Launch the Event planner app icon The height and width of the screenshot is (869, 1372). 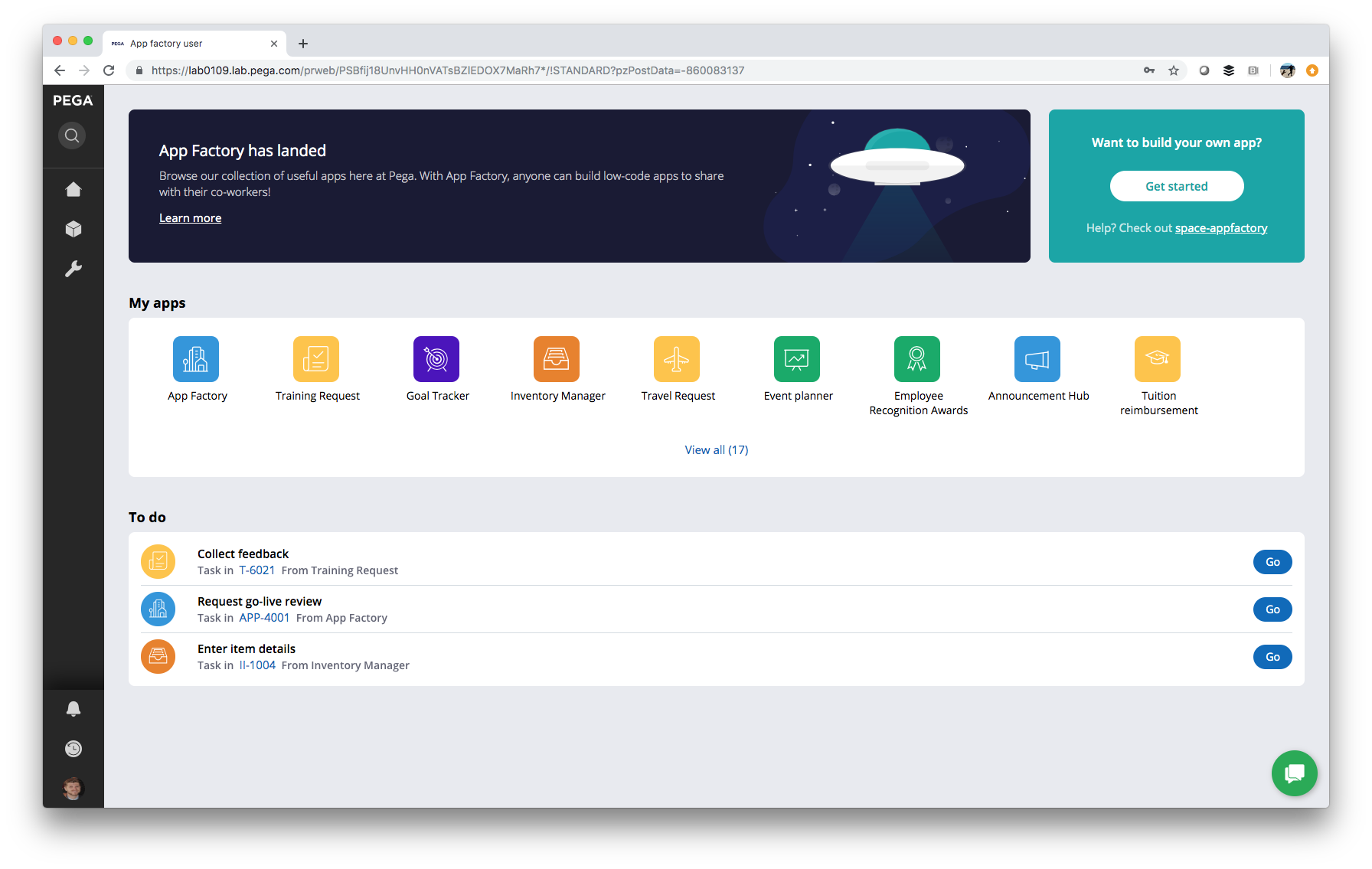point(797,359)
